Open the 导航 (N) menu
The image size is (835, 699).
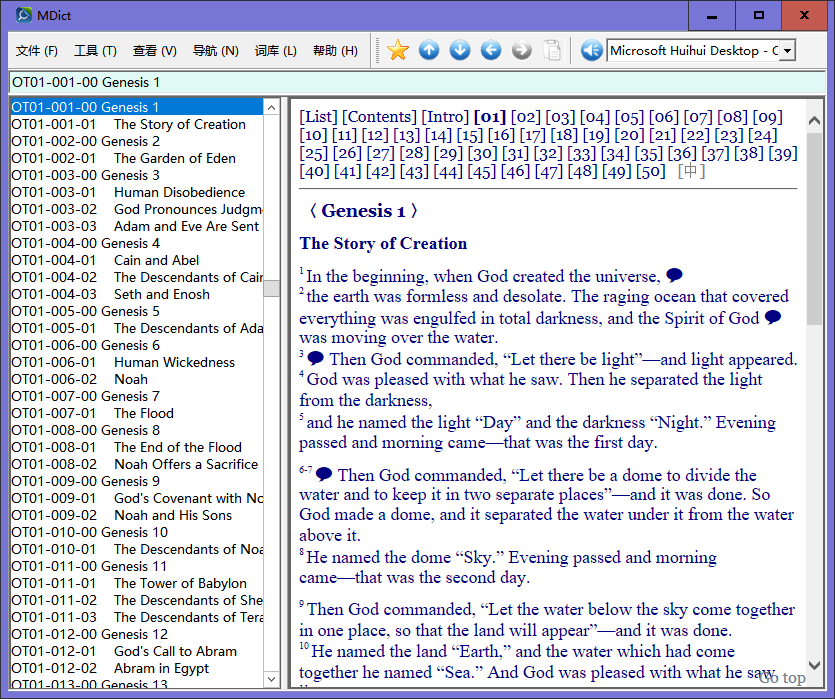(215, 51)
